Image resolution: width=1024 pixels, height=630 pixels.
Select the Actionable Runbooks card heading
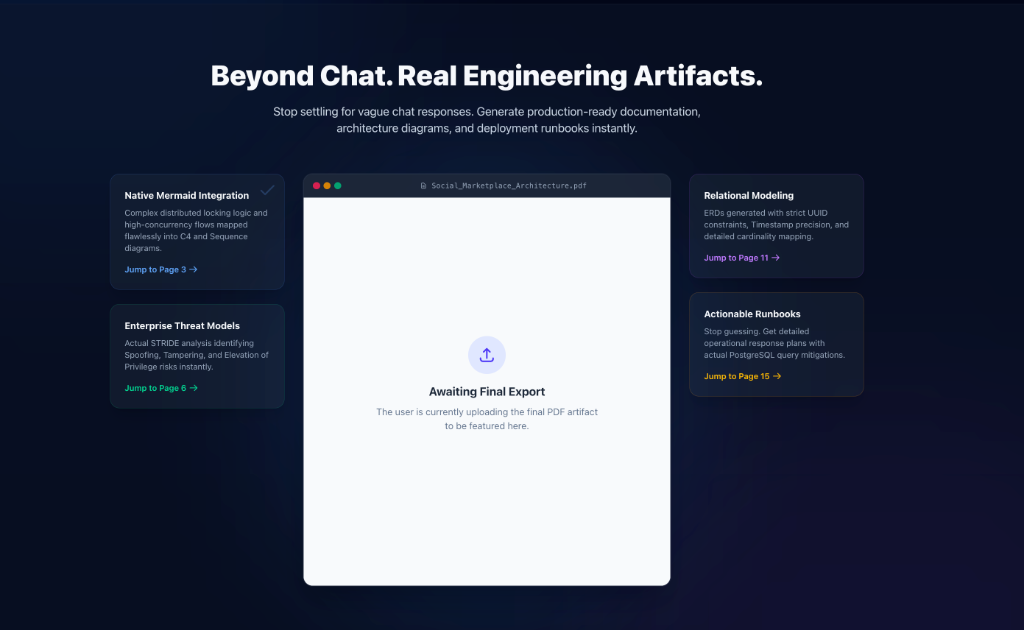(x=752, y=314)
